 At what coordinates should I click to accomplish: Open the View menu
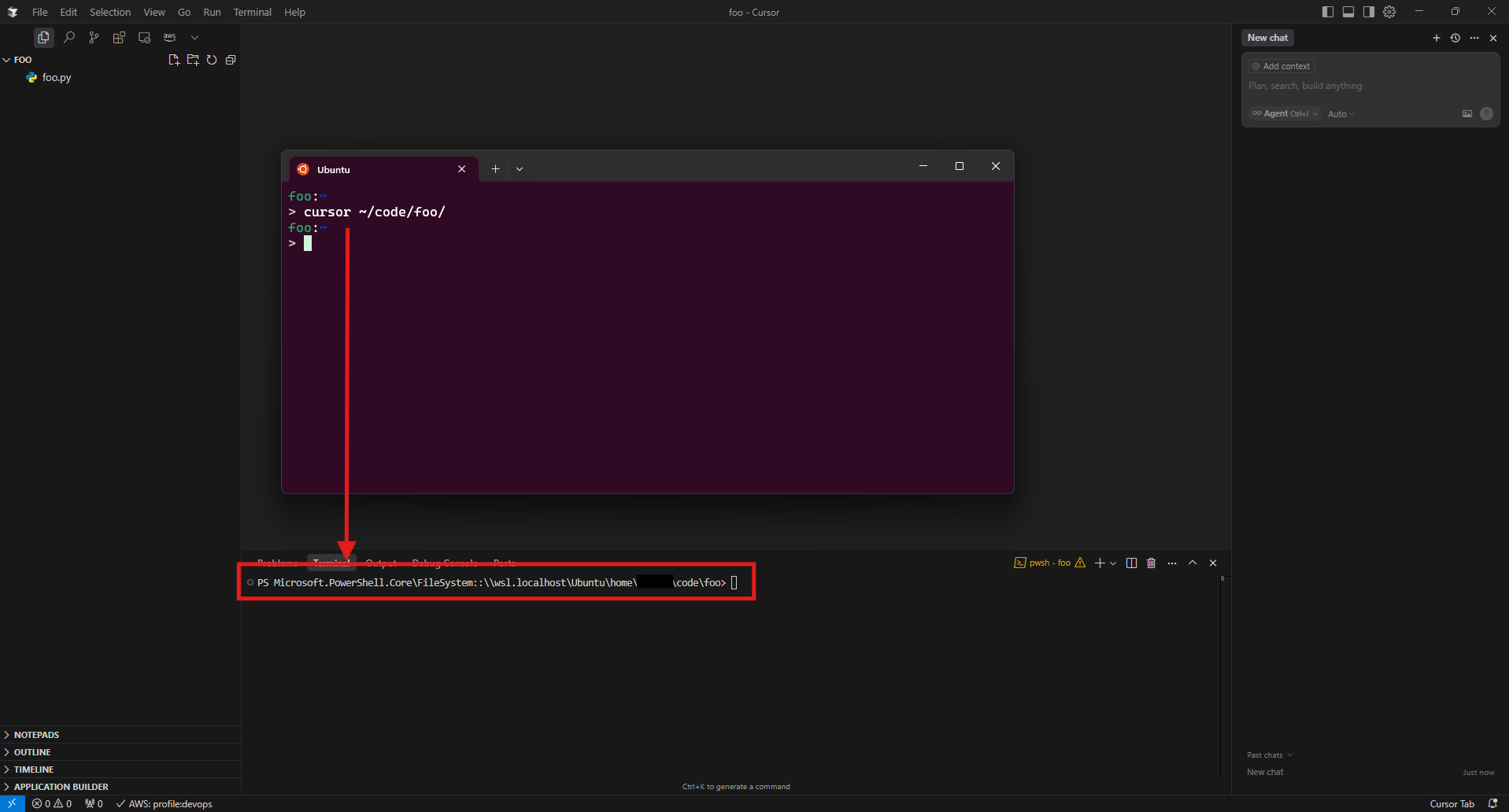click(x=154, y=12)
